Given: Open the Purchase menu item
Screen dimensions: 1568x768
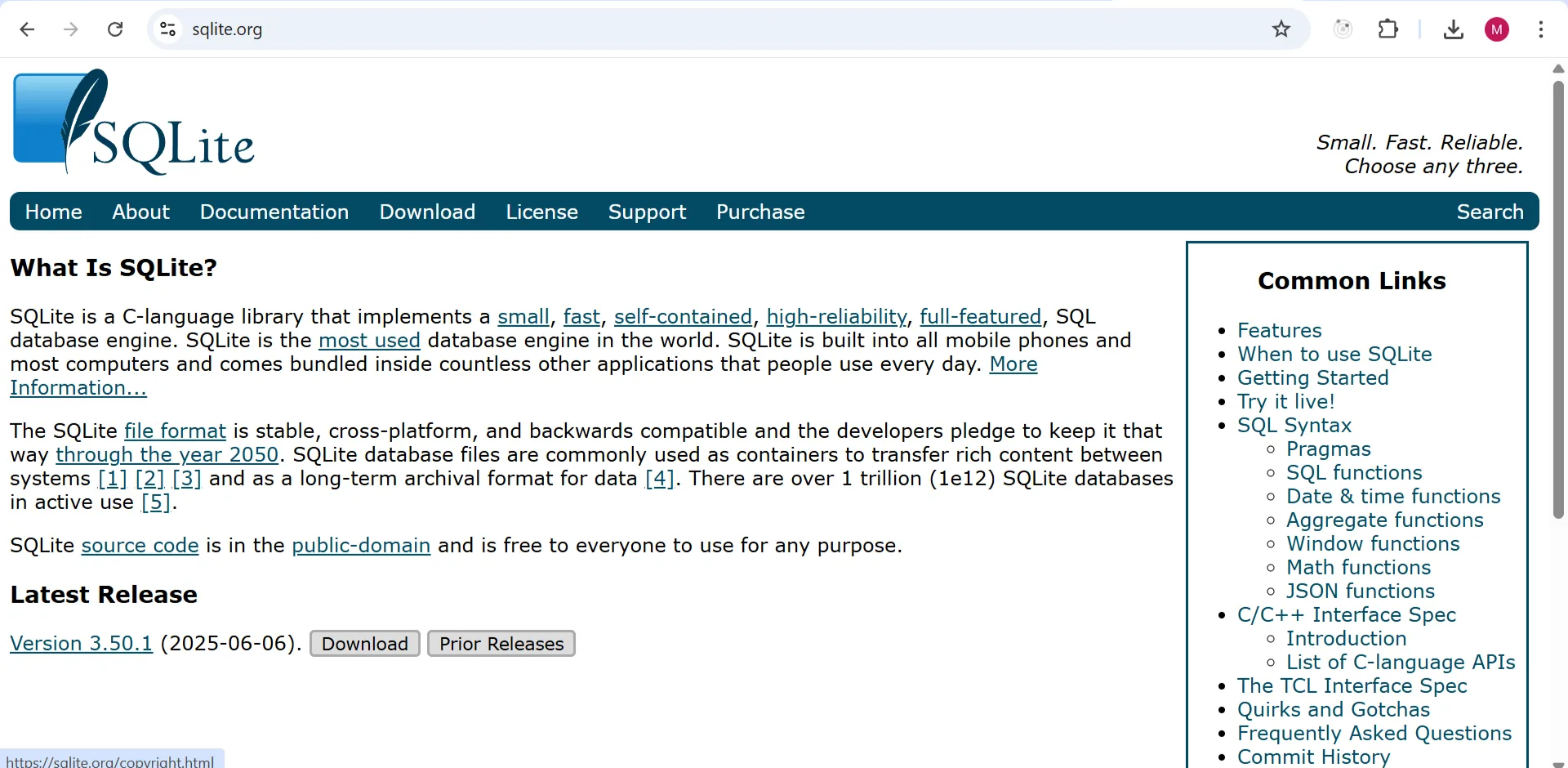Looking at the screenshot, I should click(760, 212).
